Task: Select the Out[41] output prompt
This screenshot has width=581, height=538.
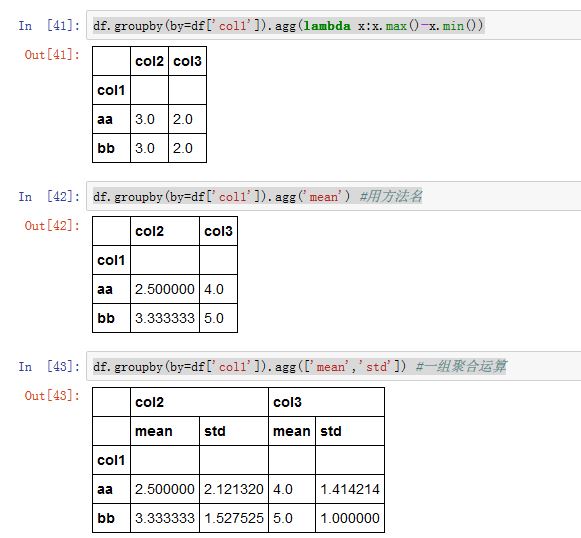Action: [x=52, y=55]
